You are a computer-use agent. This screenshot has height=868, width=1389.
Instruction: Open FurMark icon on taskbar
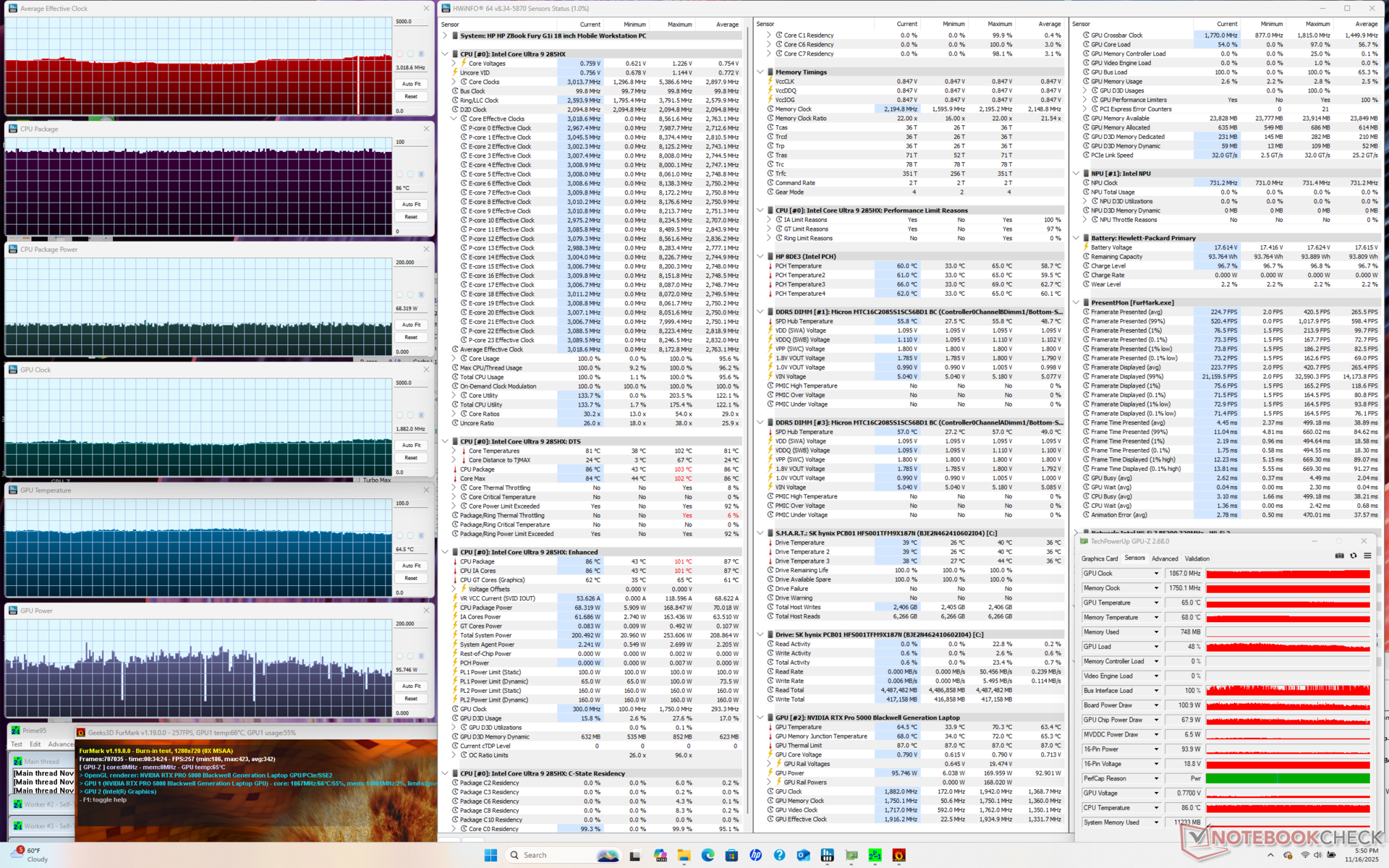point(899,855)
